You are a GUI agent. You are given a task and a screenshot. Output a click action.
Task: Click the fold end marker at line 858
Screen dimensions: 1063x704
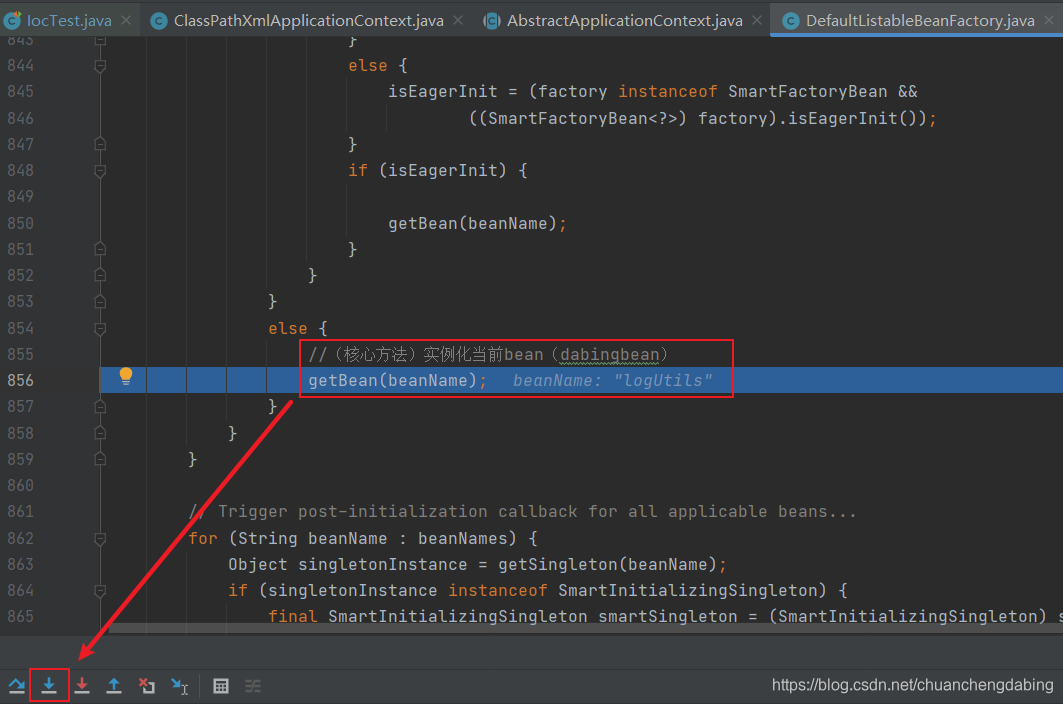click(100, 433)
